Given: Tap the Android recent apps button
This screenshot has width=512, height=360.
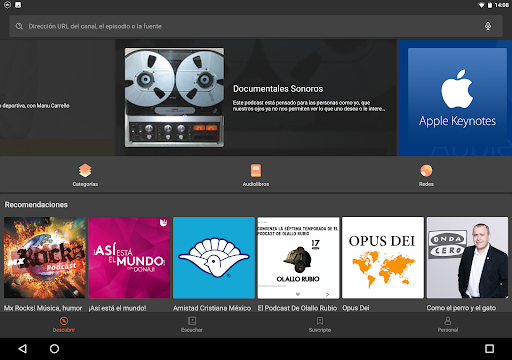Looking at the screenshot, I should pos(489,349).
